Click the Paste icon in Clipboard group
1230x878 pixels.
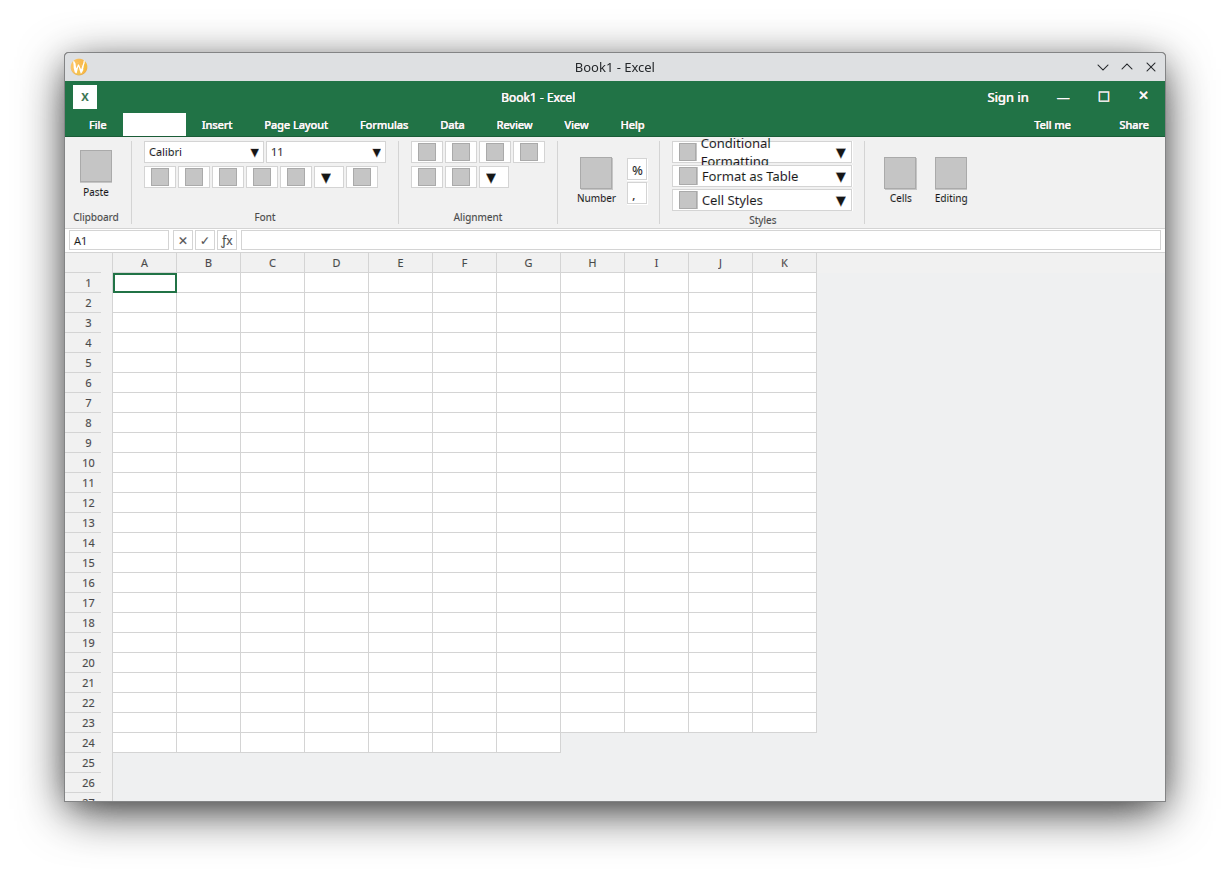96,166
